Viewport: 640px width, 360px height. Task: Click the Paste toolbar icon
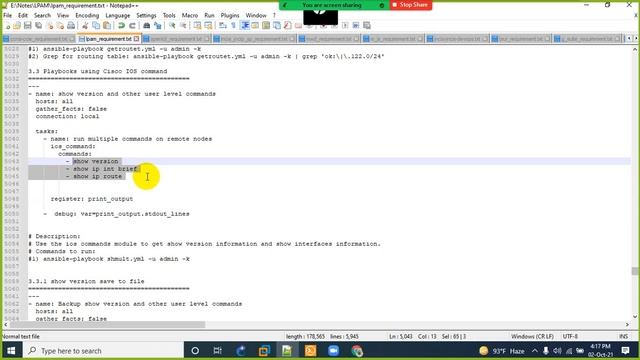107,26
